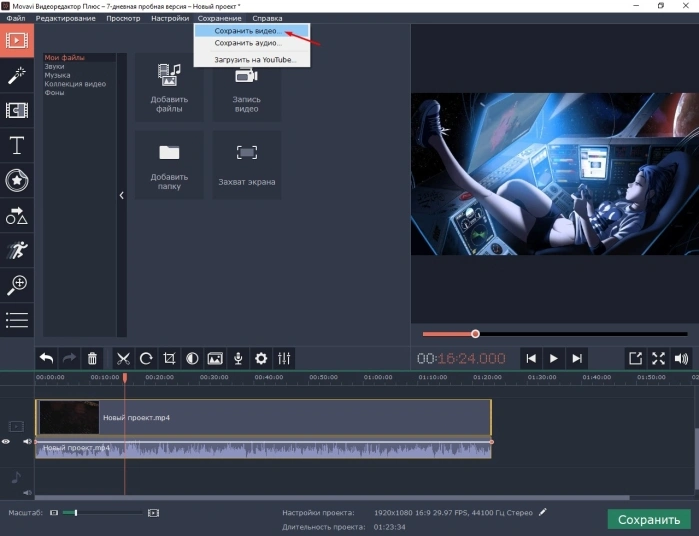Skip to previous frame
The height and width of the screenshot is (536, 699).
[531, 358]
